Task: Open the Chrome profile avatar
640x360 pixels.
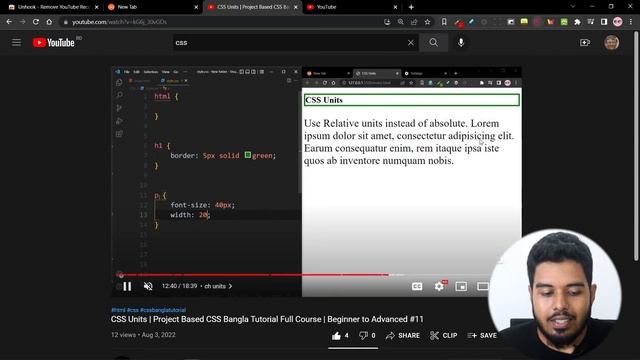Action: pos(618,22)
